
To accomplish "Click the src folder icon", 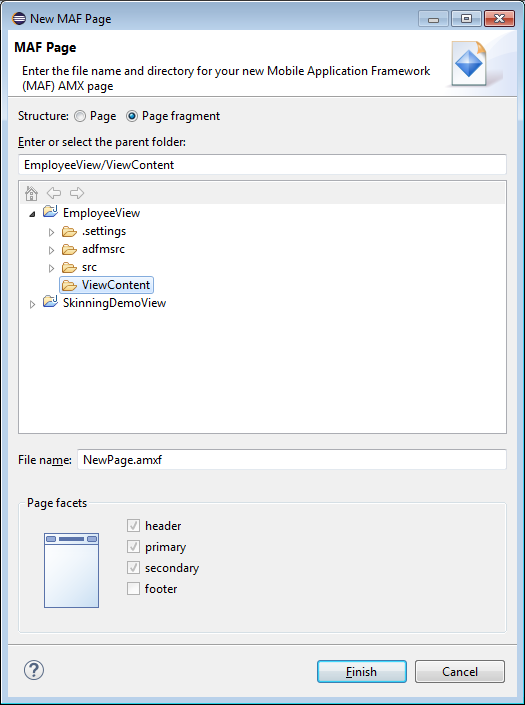I will (69, 267).
